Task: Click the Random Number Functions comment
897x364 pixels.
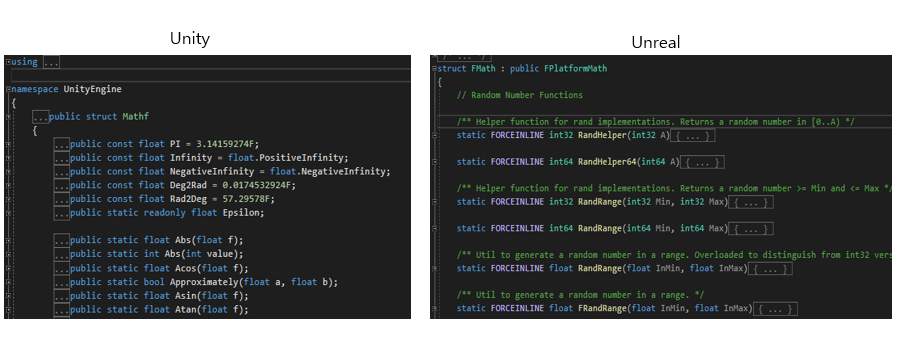Action: tap(519, 95)
